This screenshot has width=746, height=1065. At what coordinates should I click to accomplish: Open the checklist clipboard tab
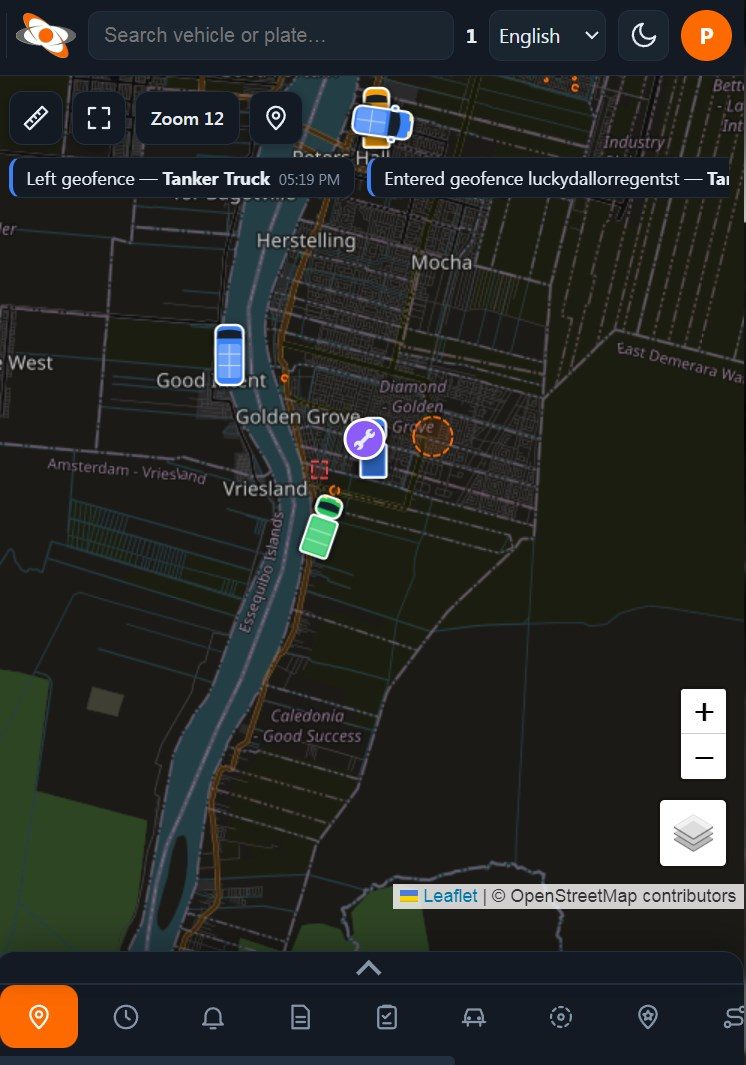point(387,1017)
